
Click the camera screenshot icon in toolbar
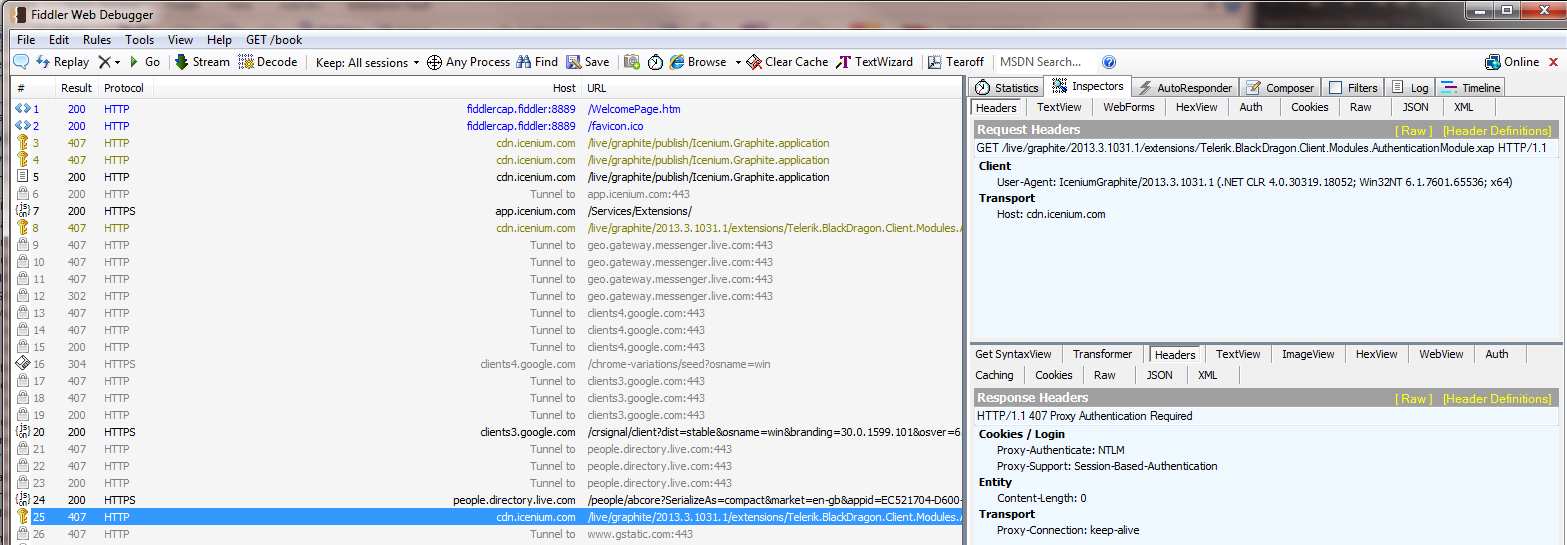632,62
